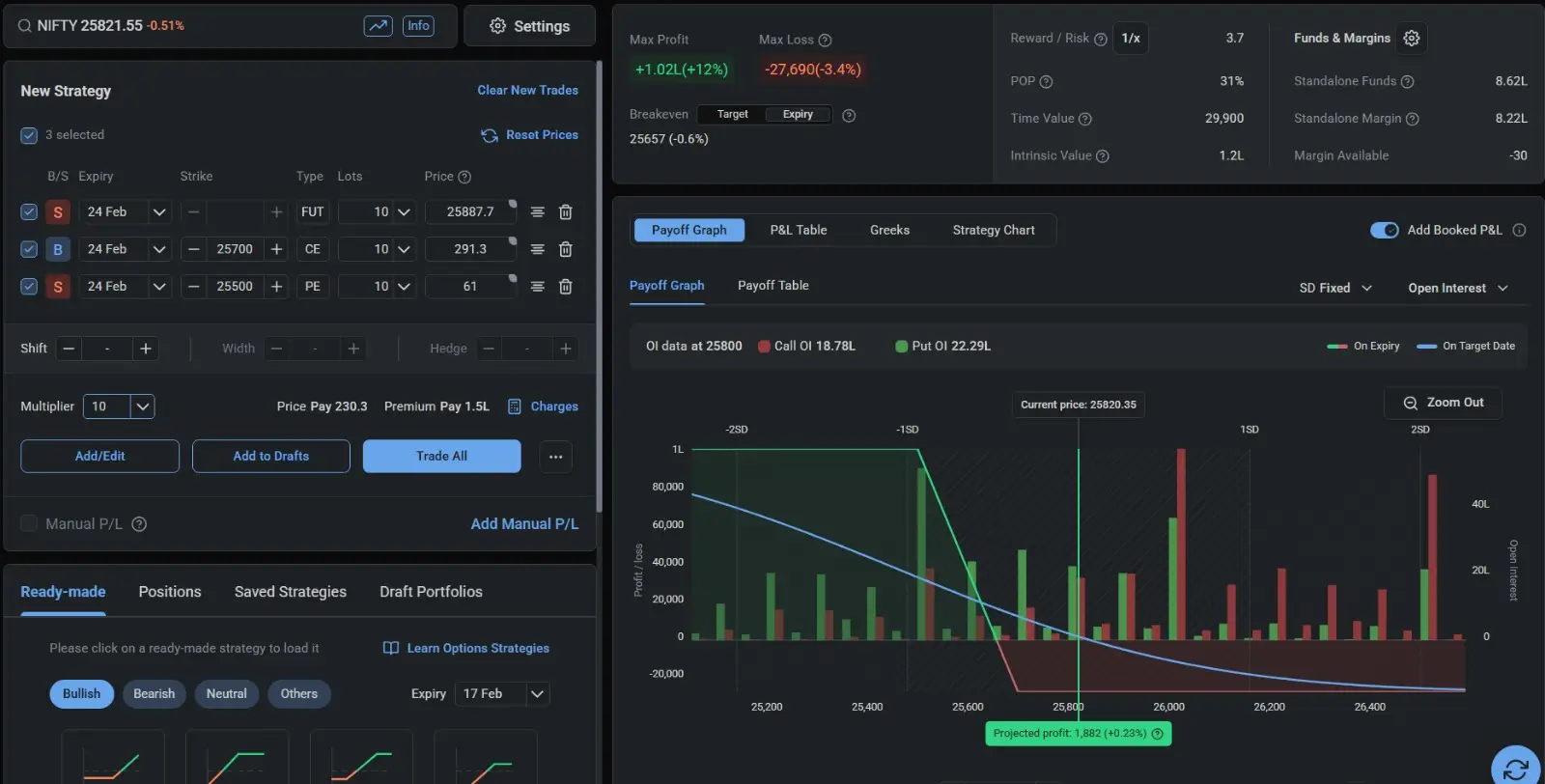Open the Funds & Margins gear settings
1545x784 pixels.
[1412, 39]
